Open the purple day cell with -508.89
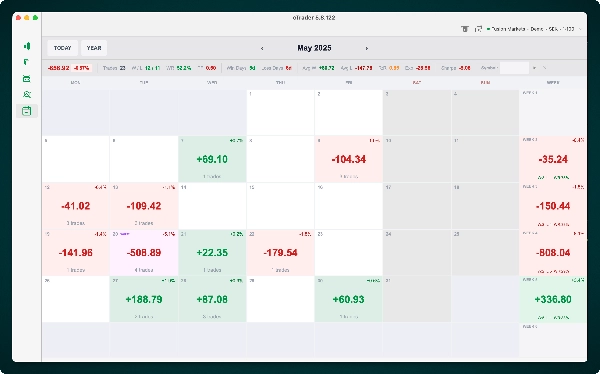The height and width of the screenshot is (374, 600). [x=144, y=253]
